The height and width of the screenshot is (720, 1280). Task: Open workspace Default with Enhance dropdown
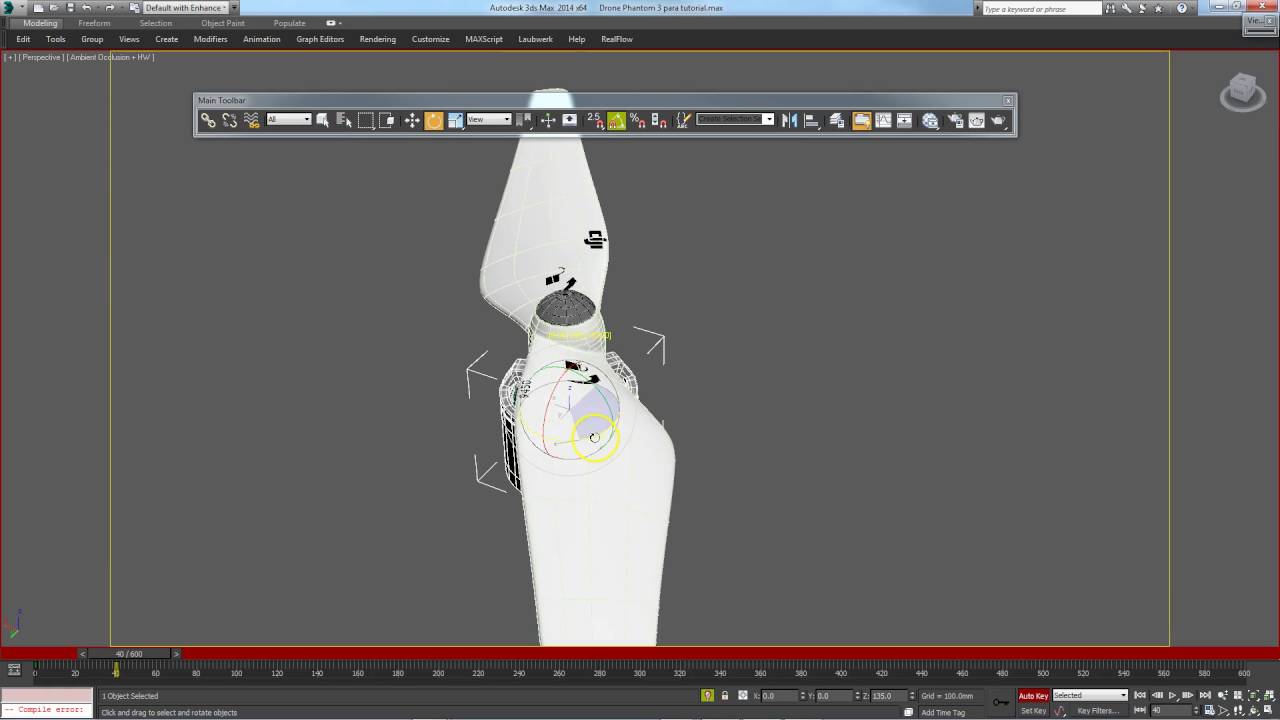(x=185, y=8)
